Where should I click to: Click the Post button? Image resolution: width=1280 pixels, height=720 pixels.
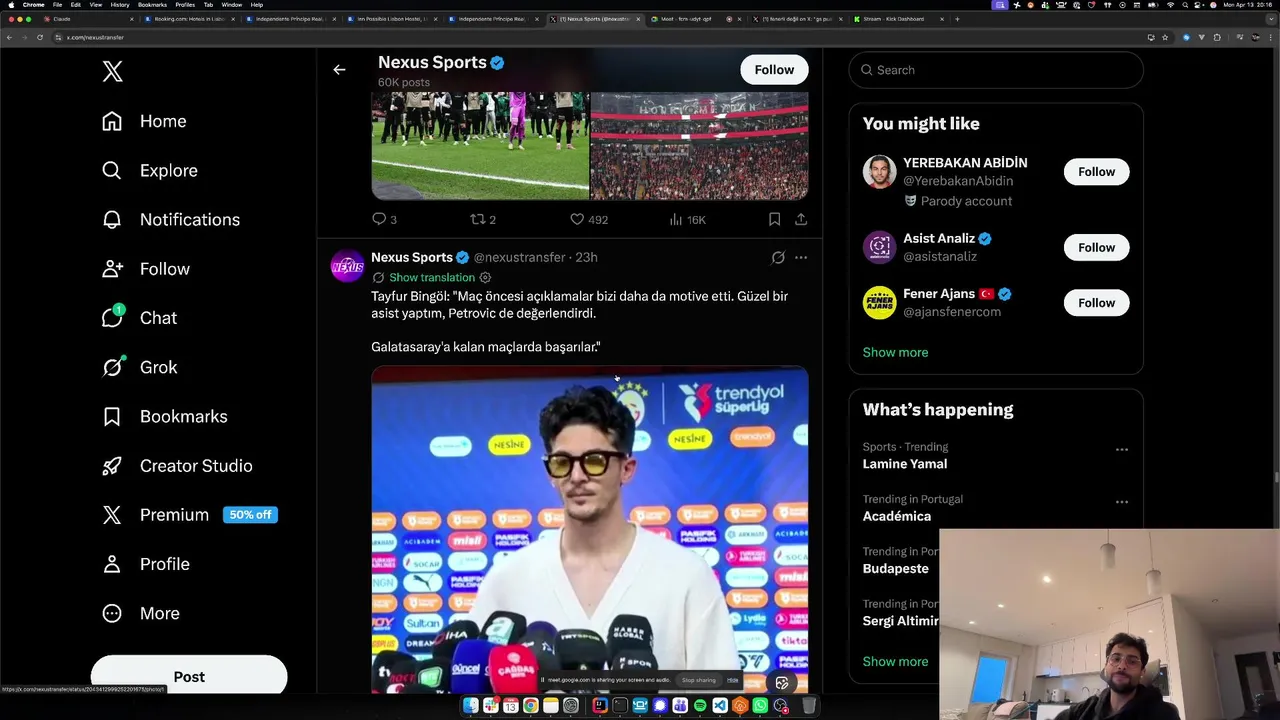click(x=189, y=677)
